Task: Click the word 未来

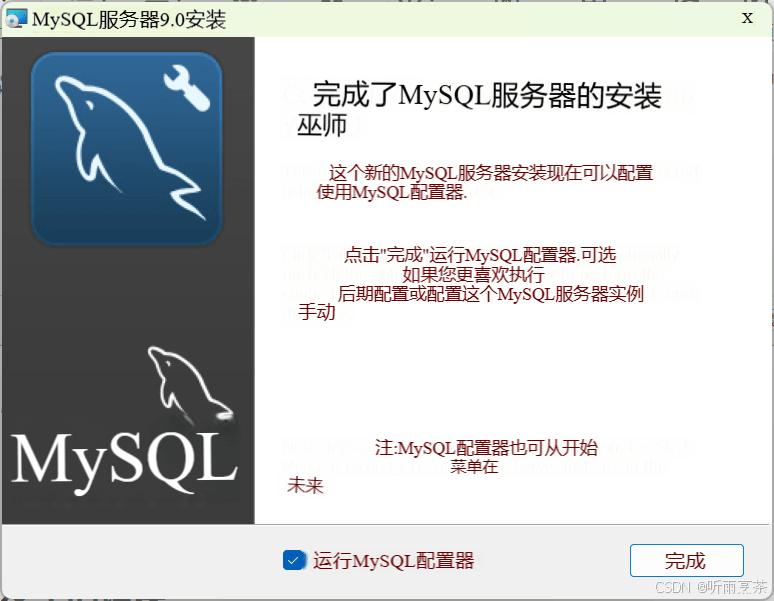Action: (305, 486)
